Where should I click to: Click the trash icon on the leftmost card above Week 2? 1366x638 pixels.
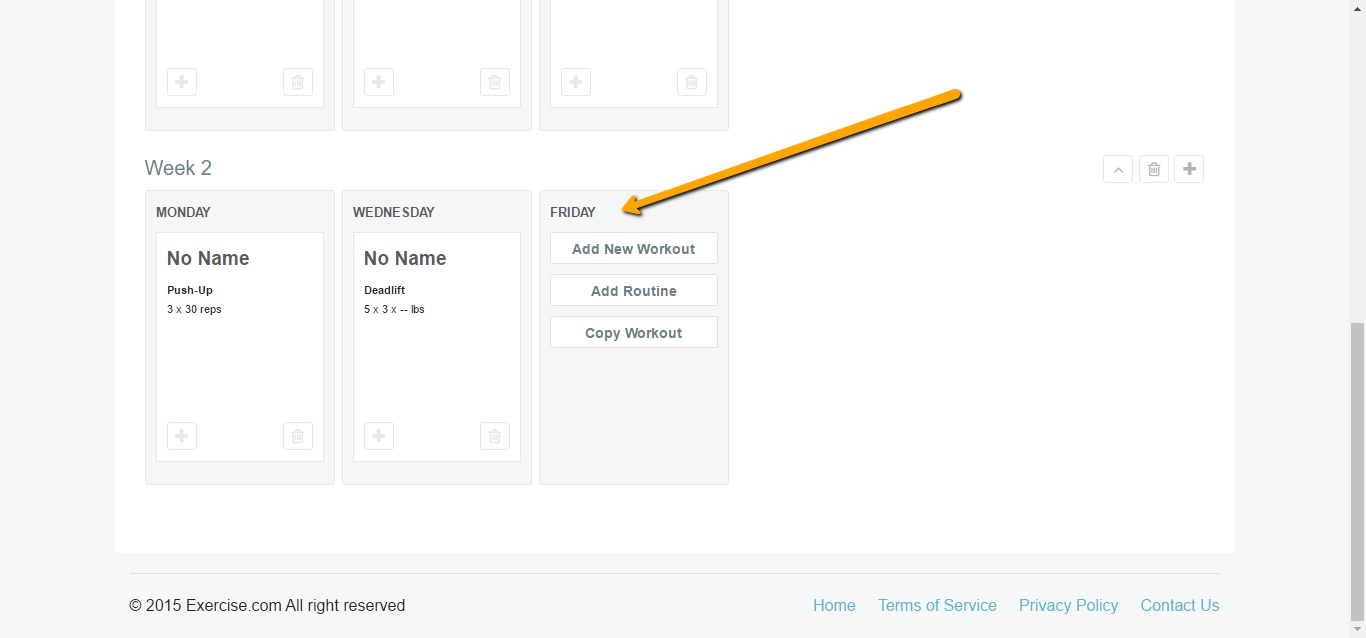click(x=298, y=82)
